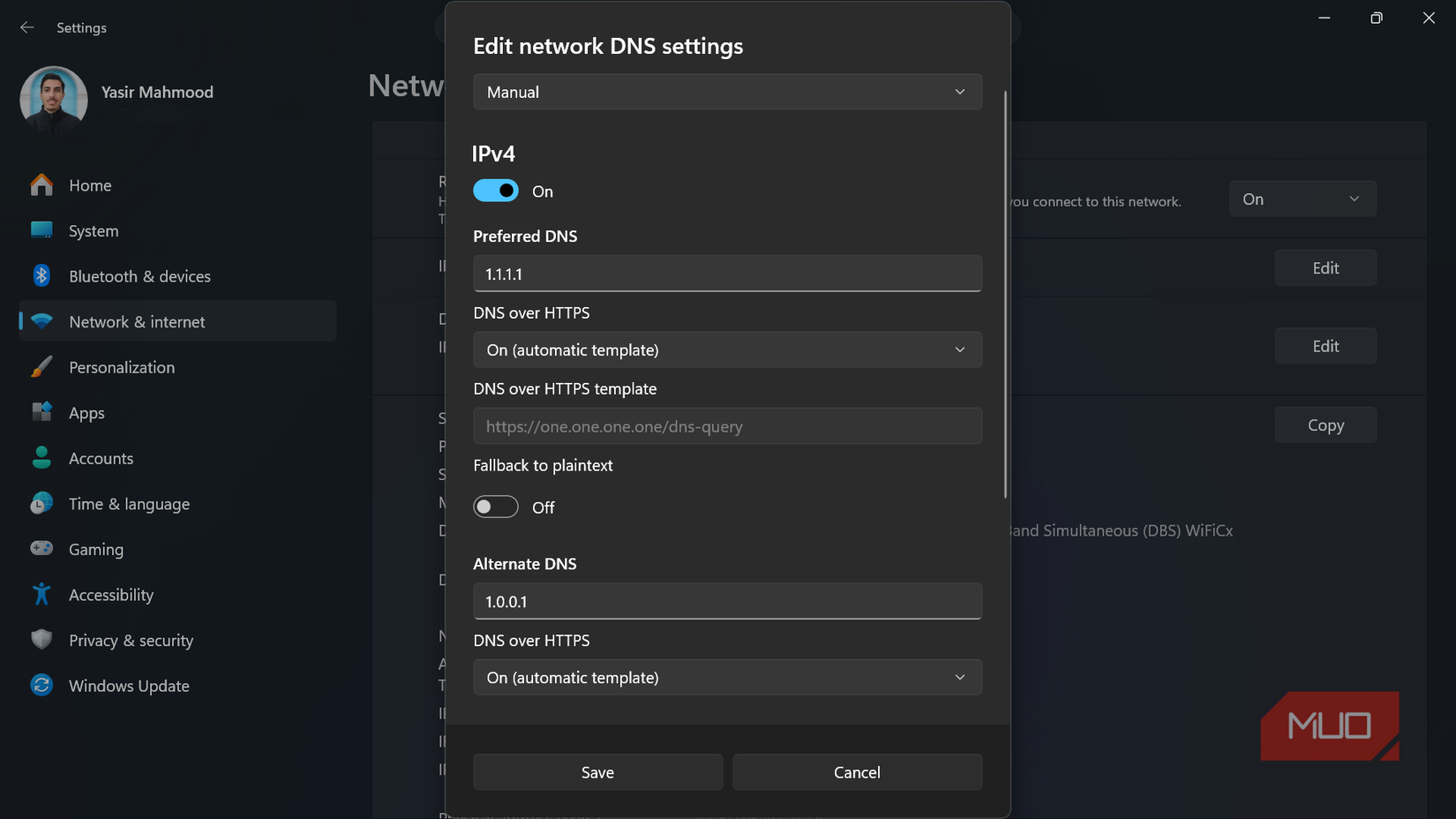This screenshot has height=819, width=1456.
Task: Click the Privacy & security shield icon
Action: [x=41, y=639]
